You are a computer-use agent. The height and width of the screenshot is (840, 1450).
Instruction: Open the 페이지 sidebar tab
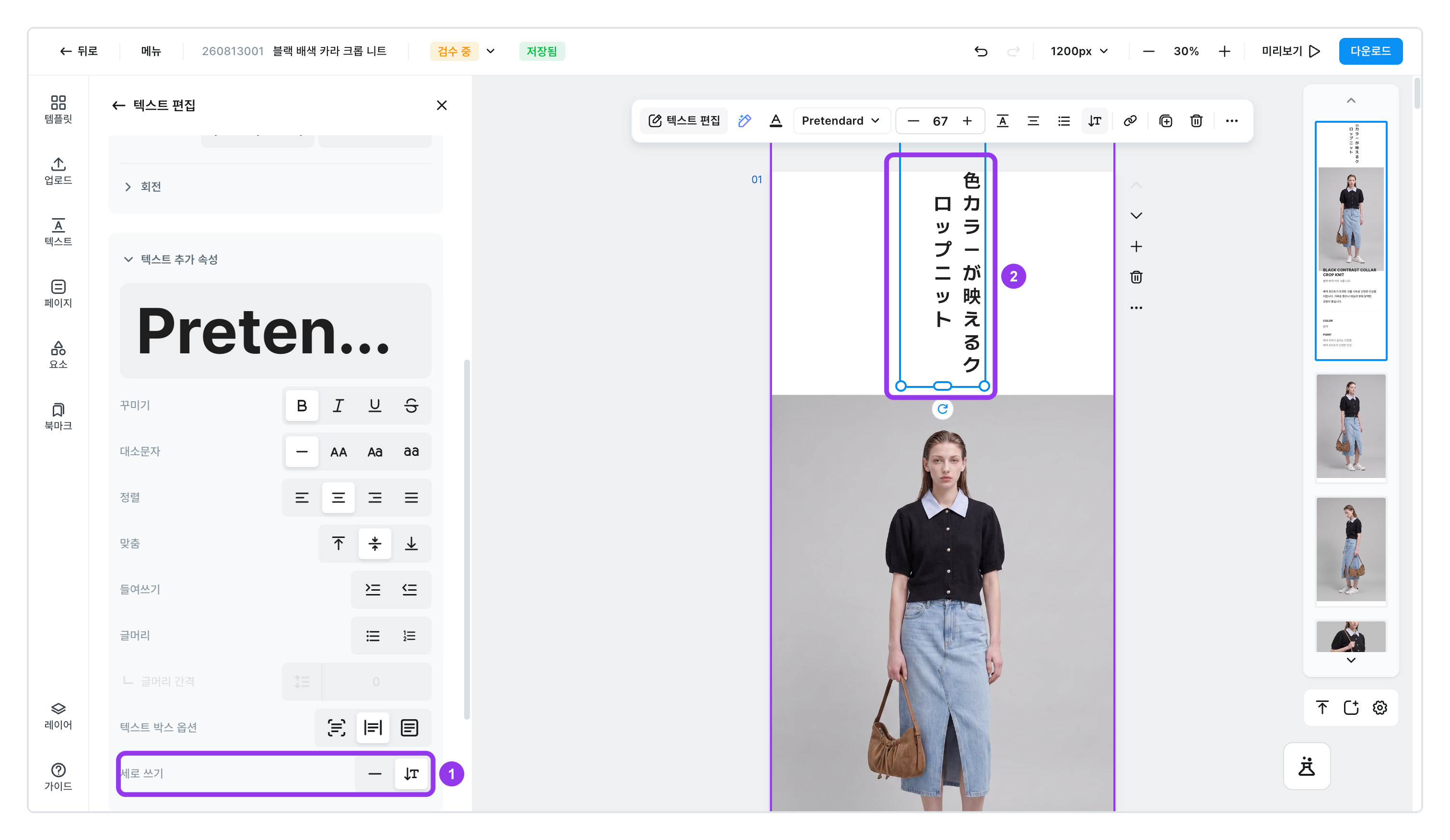[x=58, y=294]
